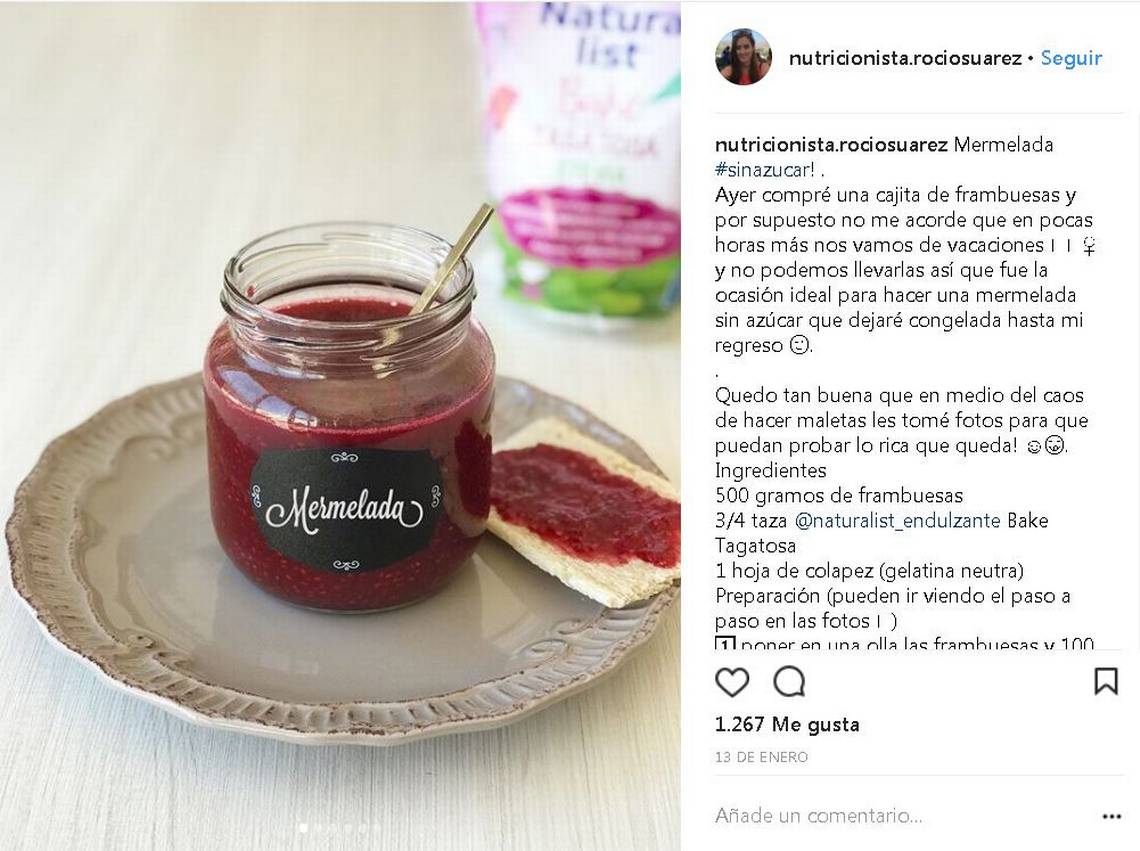Click the golden spoon in the jar
This screenshot has width=1140, height=851.
tap(450, 260)
